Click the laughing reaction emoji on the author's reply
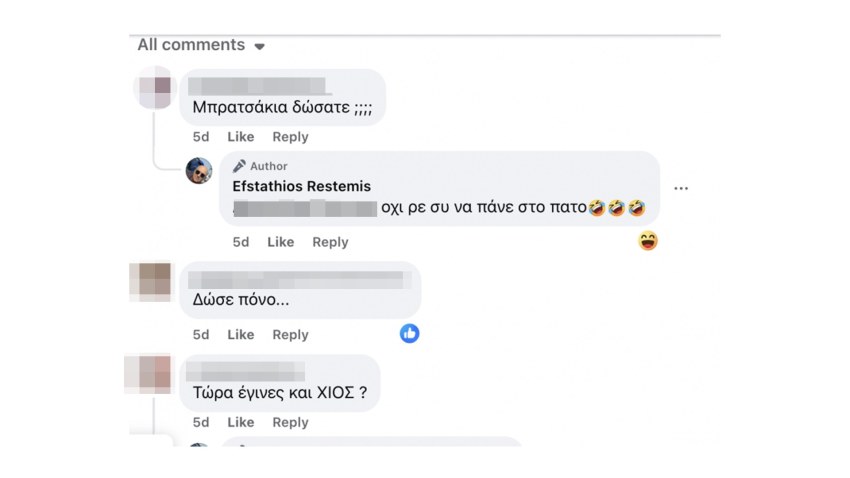The height and width of the screenshot is (478, 850). pos(648,241)
